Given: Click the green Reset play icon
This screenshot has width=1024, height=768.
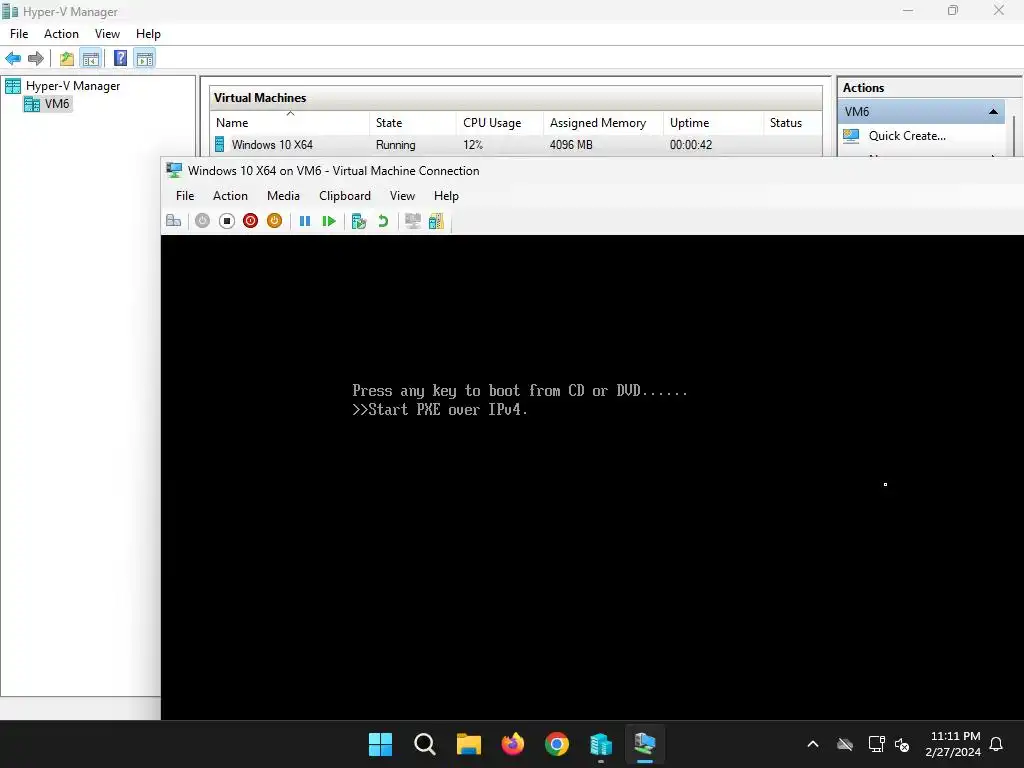Looking at the screenshot, I should coord(328,221).
